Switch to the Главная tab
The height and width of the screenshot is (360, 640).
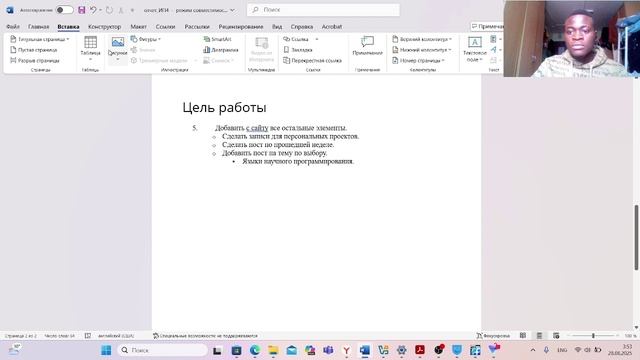click(38, 27)
